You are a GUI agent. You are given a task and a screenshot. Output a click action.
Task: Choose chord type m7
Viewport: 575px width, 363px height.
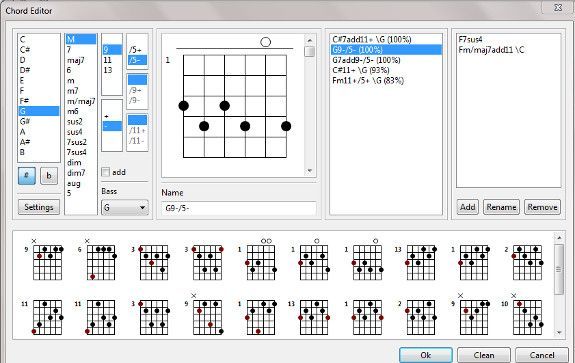[81, 91]
